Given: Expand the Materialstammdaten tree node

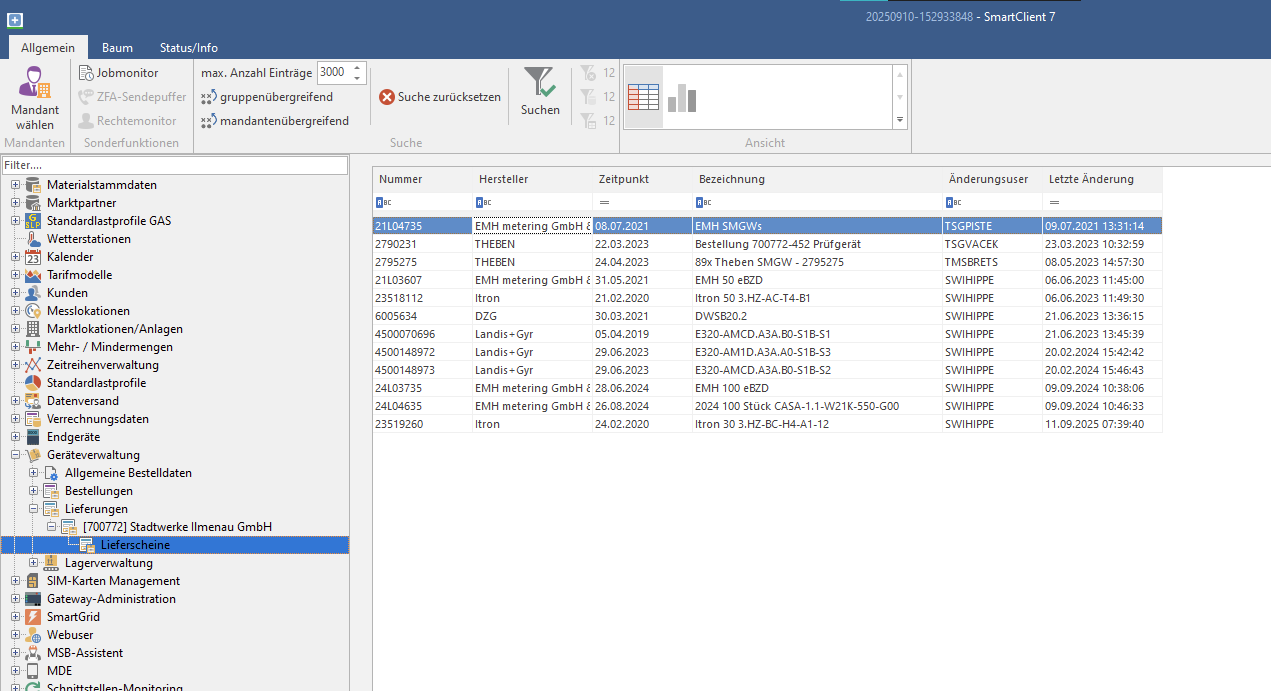Looking at the screenshot, I should coord(15,185).
